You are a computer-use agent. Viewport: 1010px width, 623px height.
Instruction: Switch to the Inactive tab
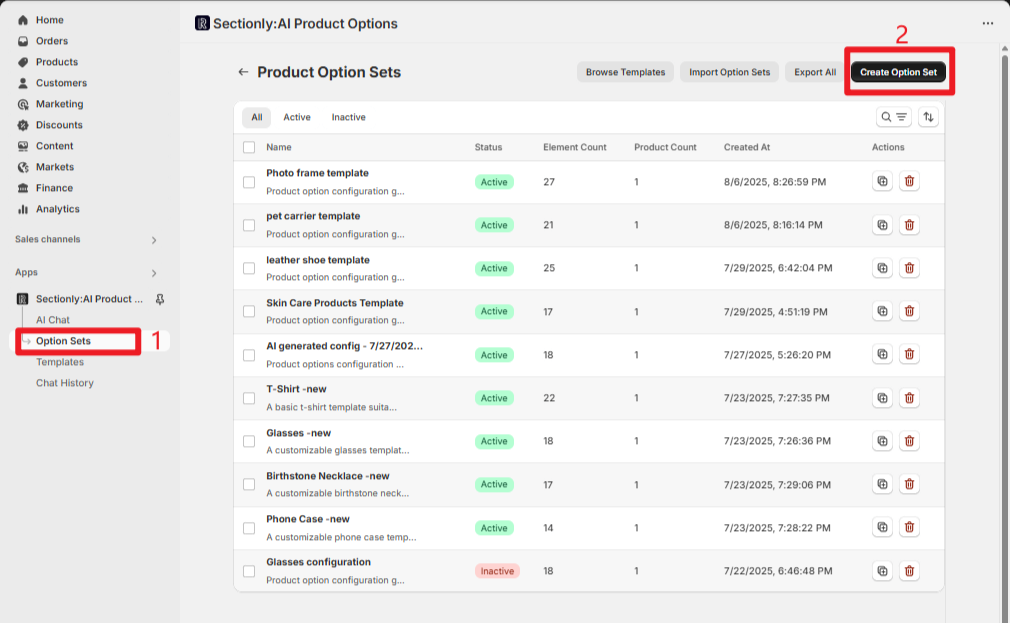(x=348, y=117)
